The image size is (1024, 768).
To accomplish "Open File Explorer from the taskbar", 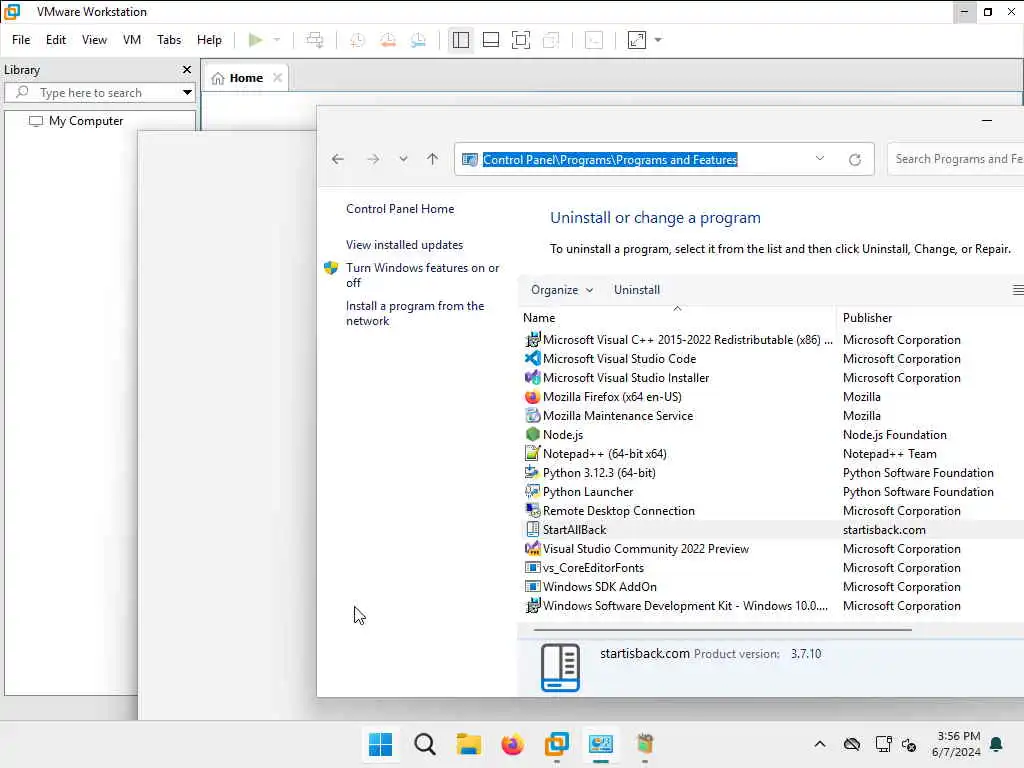I will click(468, 744).
